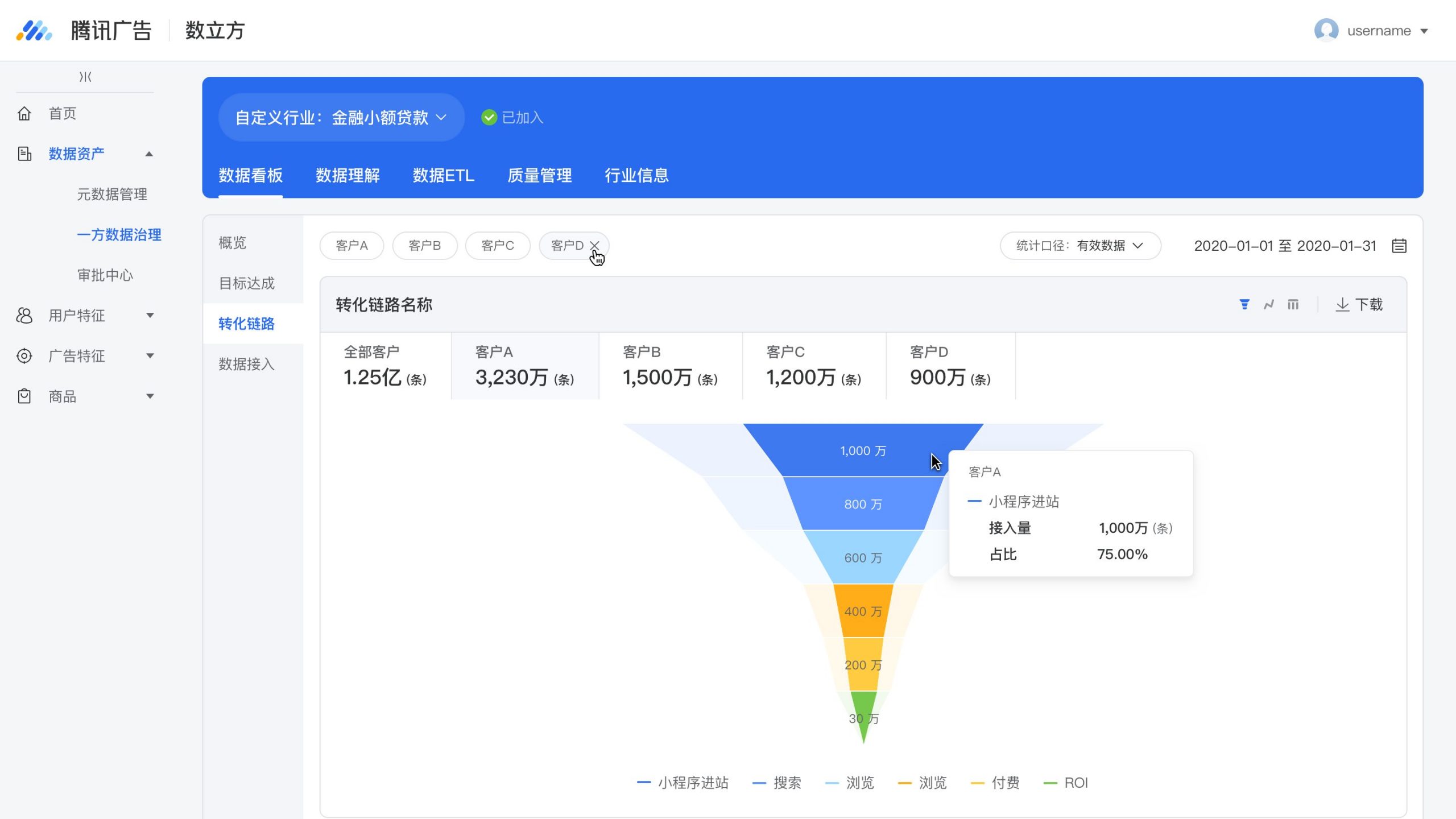Toggle 付费 legend series
This screenshot has width=1456, height=819.
tap(995, 783)
